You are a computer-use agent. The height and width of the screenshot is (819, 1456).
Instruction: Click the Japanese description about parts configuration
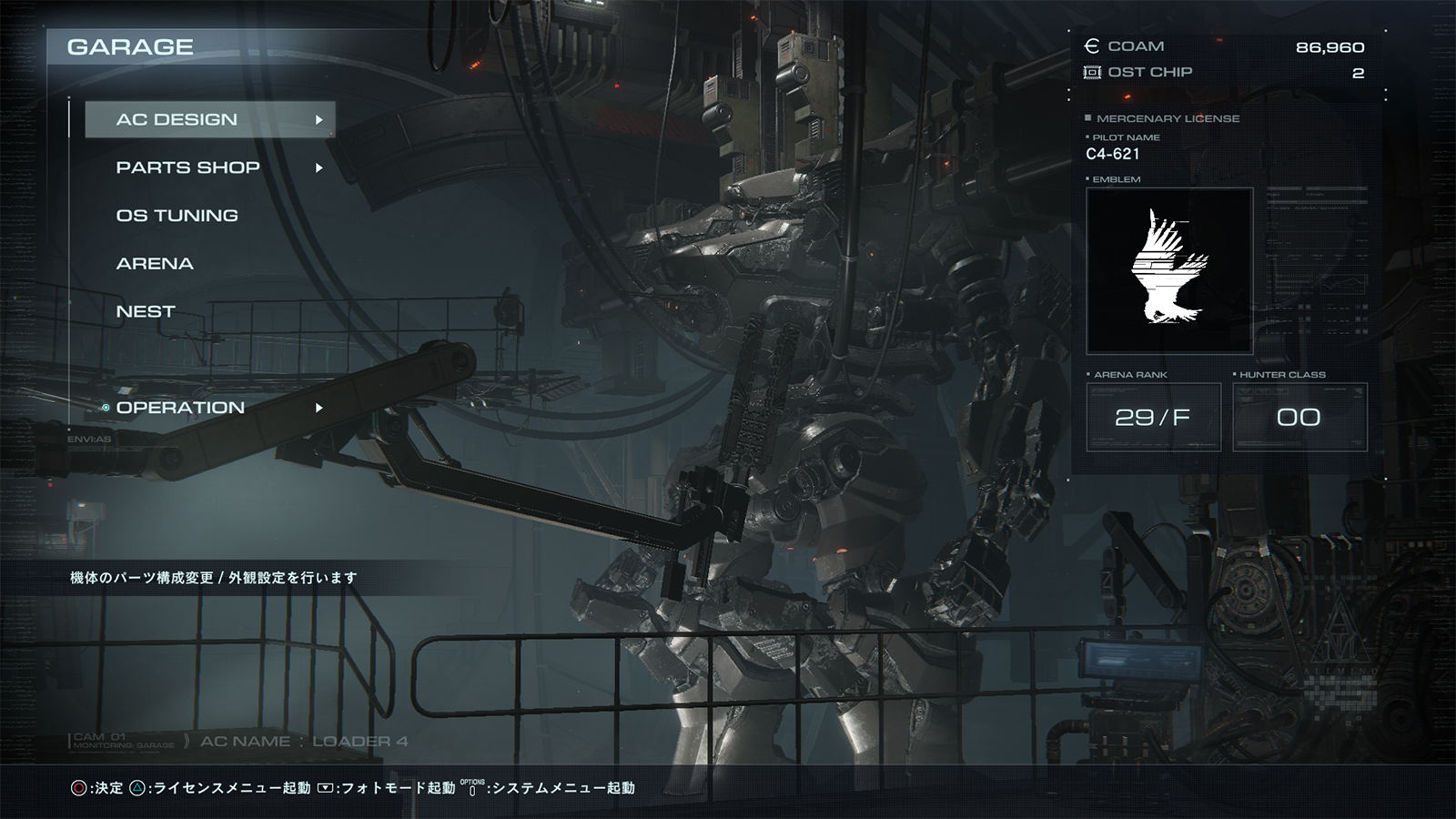pos(214,578)
